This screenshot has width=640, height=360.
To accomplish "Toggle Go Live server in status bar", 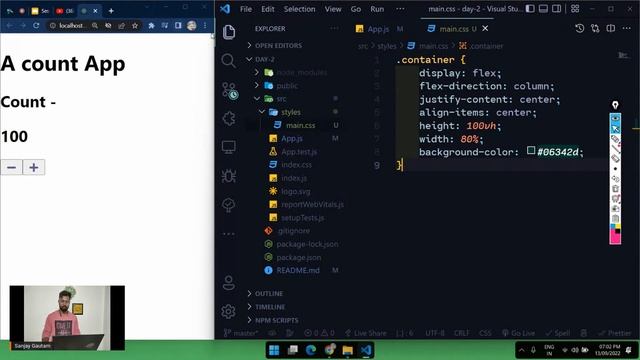I will click(518, 333).
